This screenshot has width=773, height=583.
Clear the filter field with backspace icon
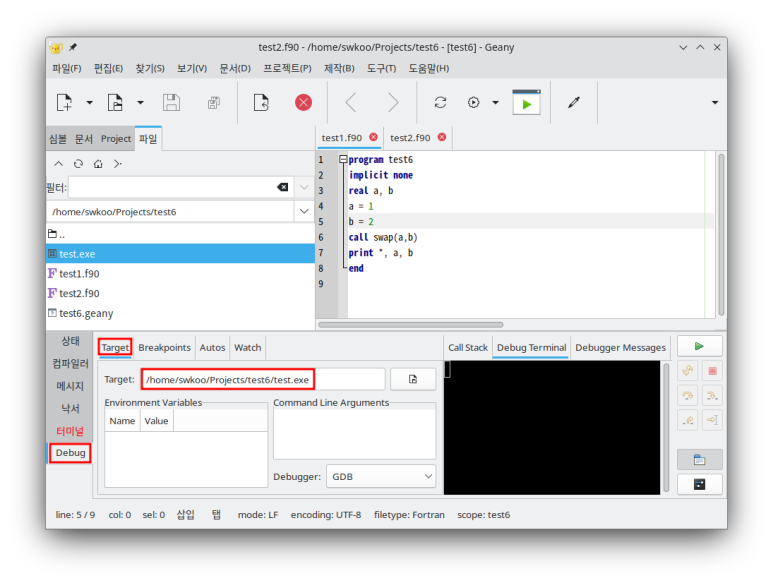click(x=282, y=187)
